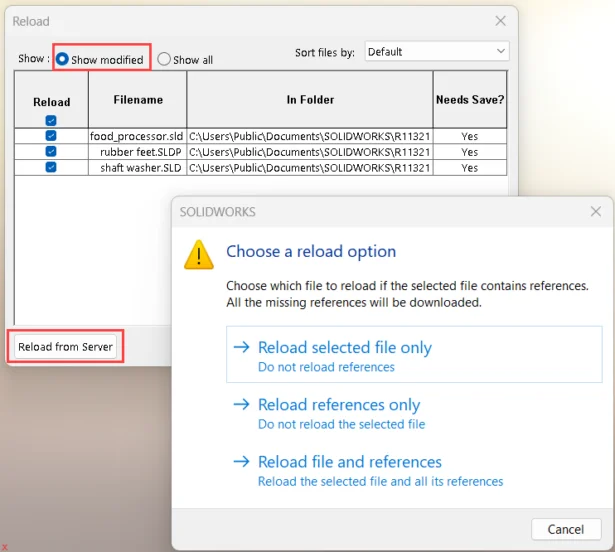Uncheck reload for food_processor.sld
Viewport: 615px width, 552px height.
point(51,136)
